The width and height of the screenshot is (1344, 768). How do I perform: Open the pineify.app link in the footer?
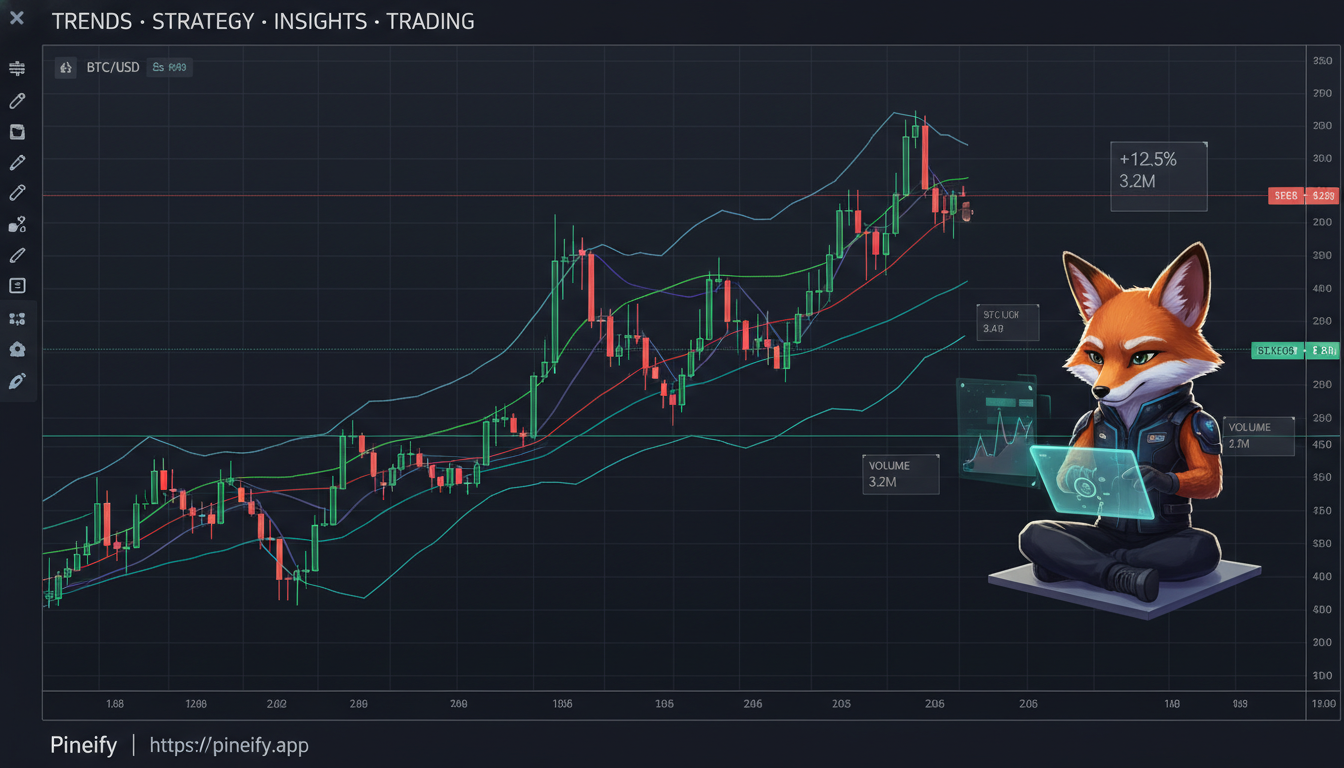click(229, 745)
